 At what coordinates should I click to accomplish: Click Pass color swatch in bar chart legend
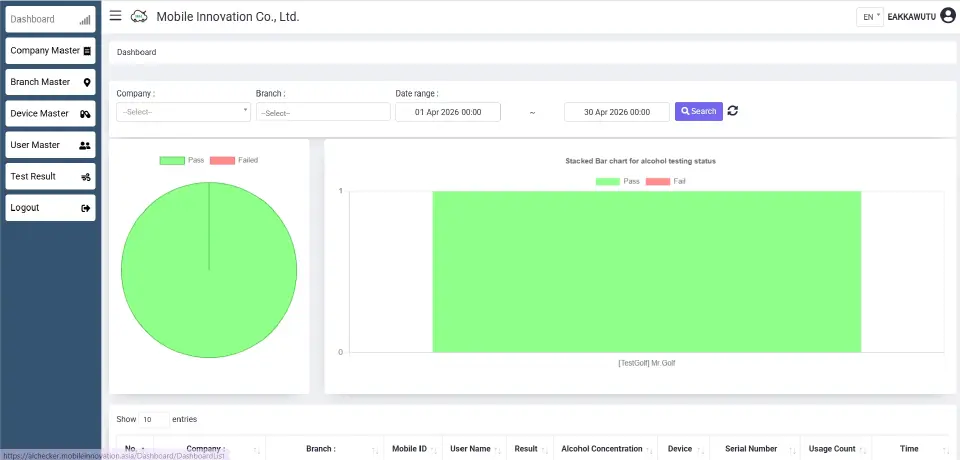pyautogui.click(x=608, y=181)
